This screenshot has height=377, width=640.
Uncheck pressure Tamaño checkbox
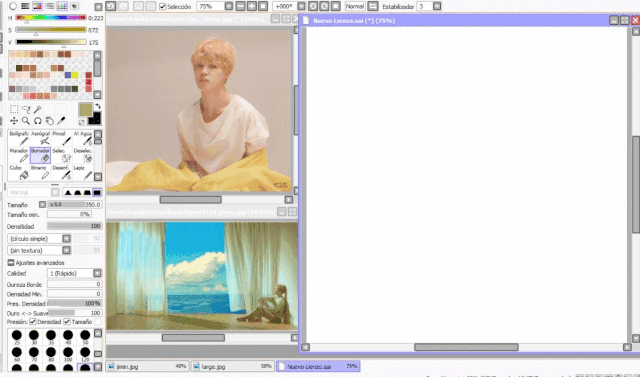pos(67,322)
